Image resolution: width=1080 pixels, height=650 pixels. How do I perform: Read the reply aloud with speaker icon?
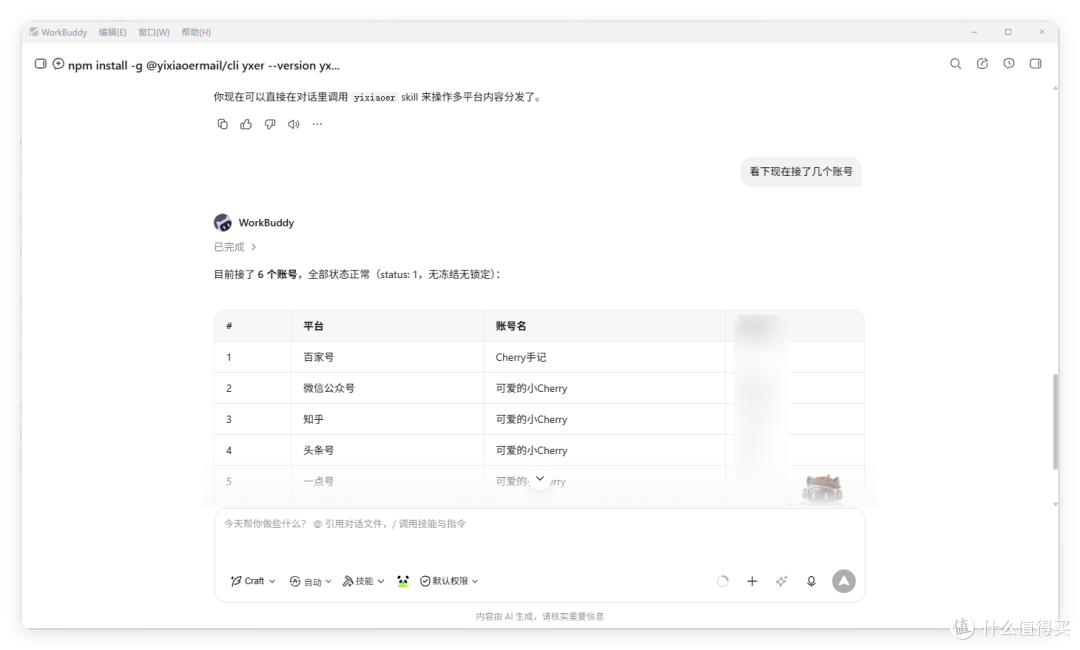[x=293, y=125]
